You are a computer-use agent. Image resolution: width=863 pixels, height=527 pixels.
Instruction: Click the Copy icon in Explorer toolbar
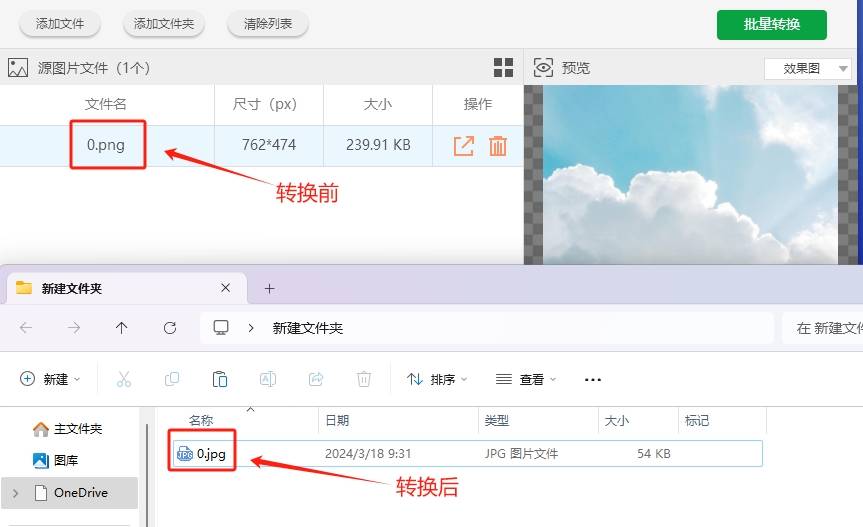(x=172, y=379)
